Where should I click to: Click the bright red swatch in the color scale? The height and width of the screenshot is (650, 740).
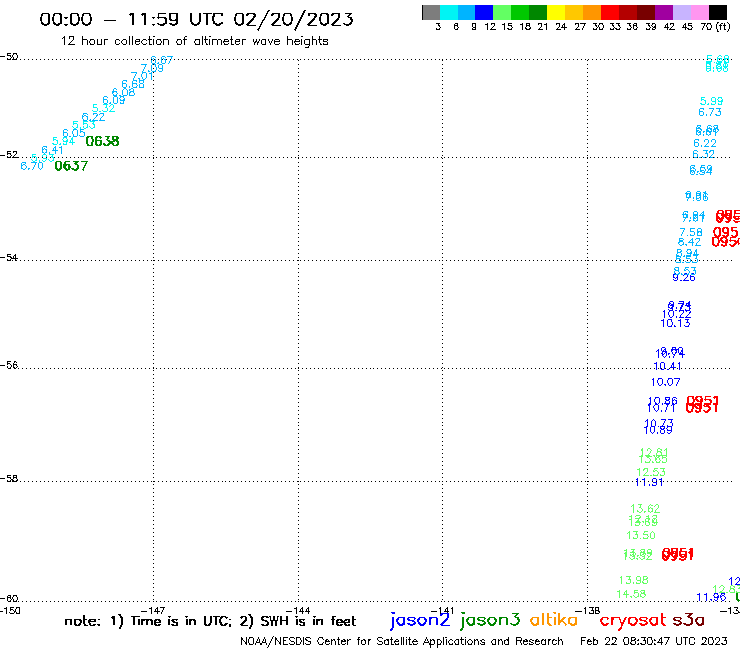[x=609, y=12]
